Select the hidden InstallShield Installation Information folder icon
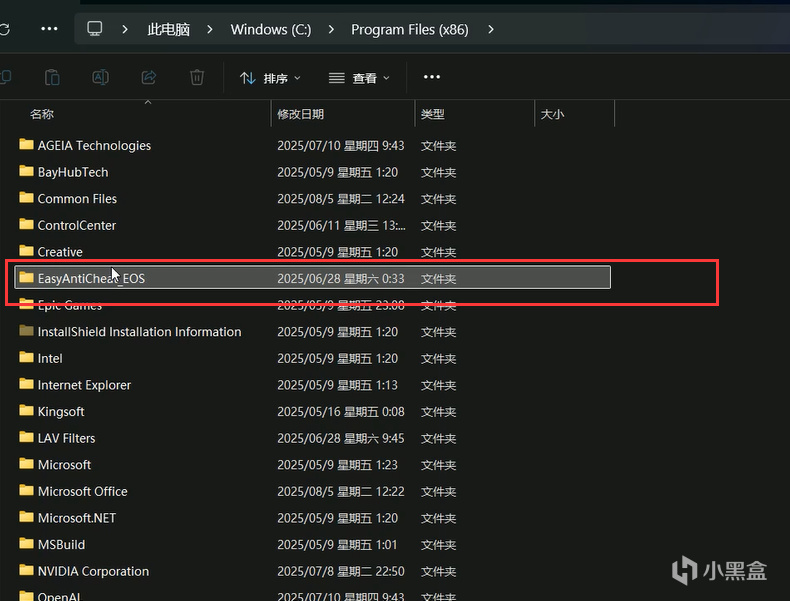 26,331
